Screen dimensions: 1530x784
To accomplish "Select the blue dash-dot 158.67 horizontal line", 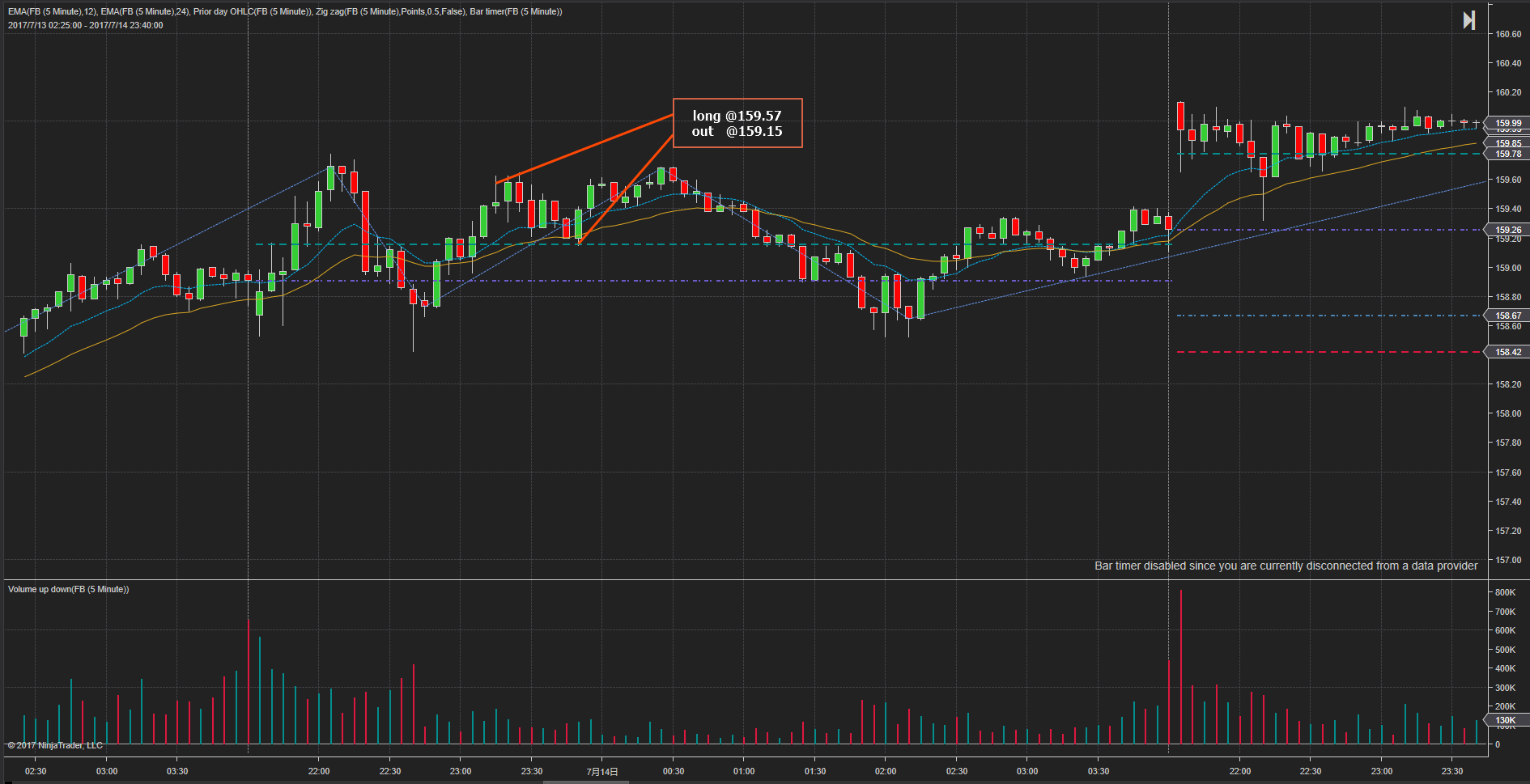I will 1328,316.
